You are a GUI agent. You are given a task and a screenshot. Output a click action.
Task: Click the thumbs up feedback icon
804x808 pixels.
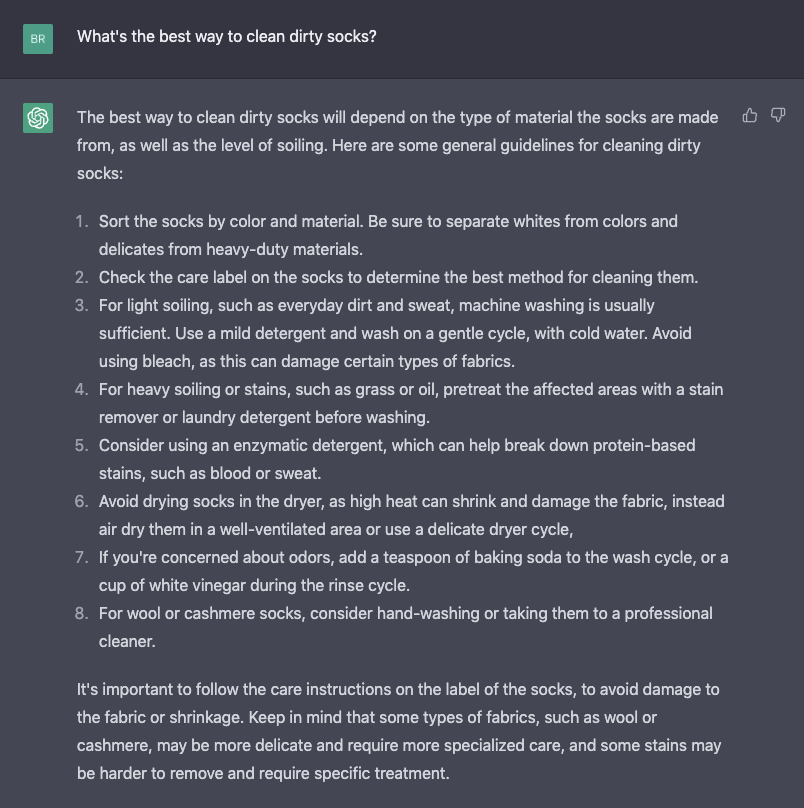tap(750, 116)
